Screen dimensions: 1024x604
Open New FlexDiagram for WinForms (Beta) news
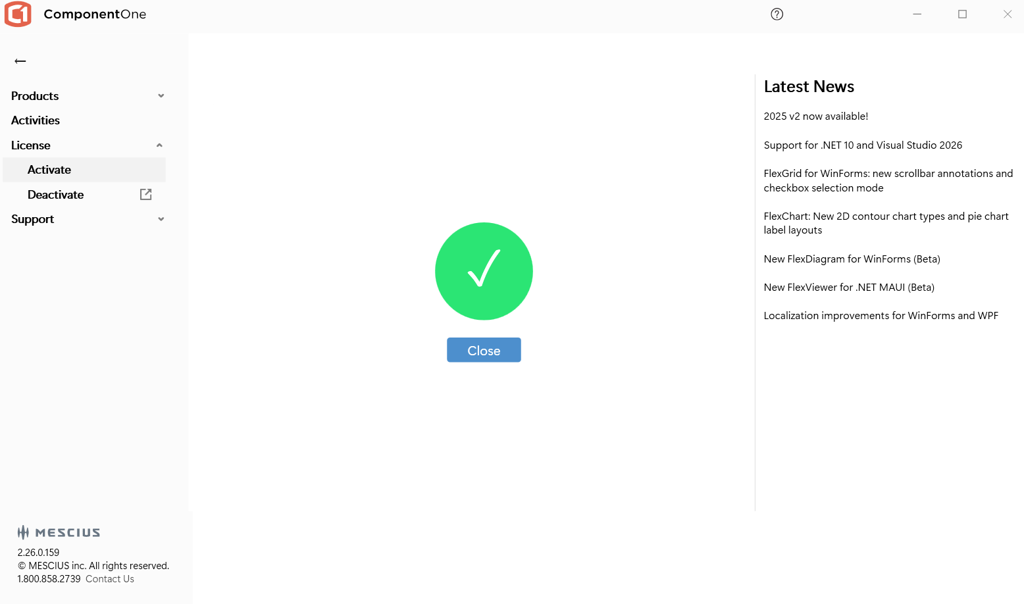coord(852,259)
